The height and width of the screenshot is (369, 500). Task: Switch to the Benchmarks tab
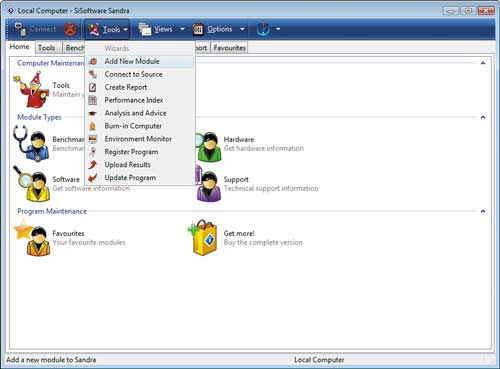[74, 48]
